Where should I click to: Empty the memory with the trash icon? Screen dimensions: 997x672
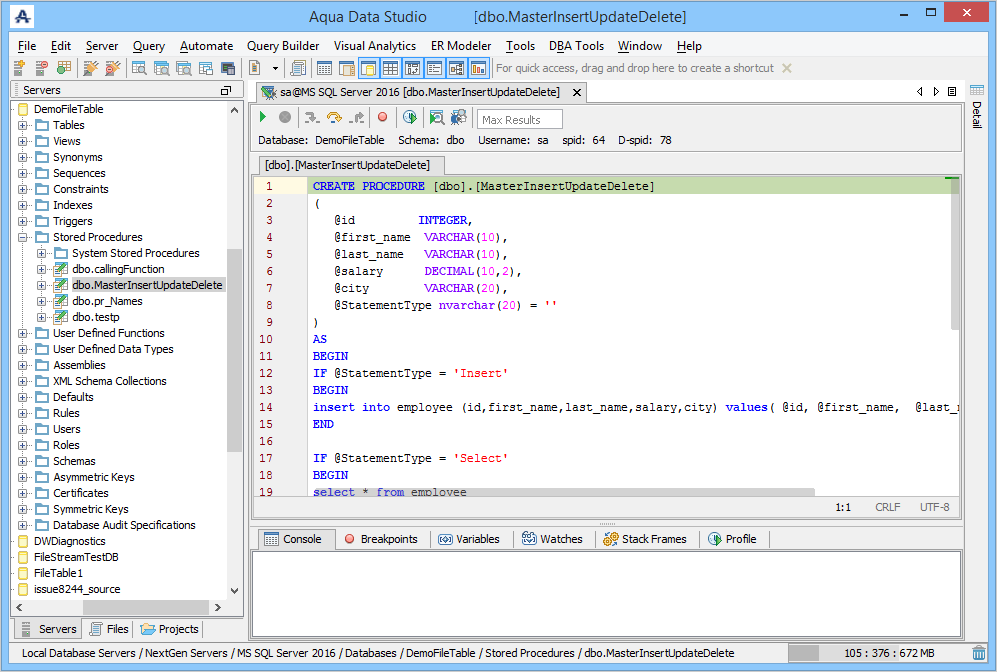coord(978,653)
